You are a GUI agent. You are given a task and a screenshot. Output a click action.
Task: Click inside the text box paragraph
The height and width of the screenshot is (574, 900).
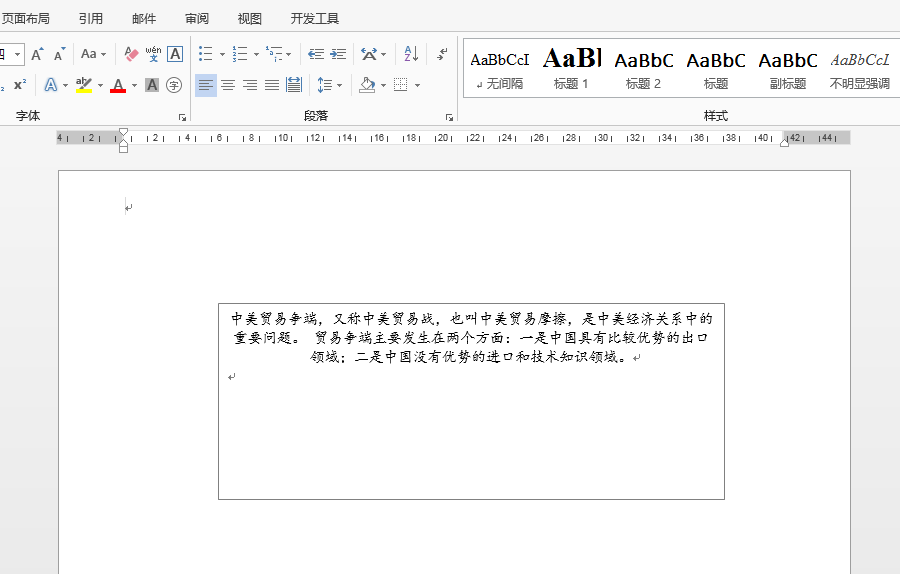click(x=471, y=338)
